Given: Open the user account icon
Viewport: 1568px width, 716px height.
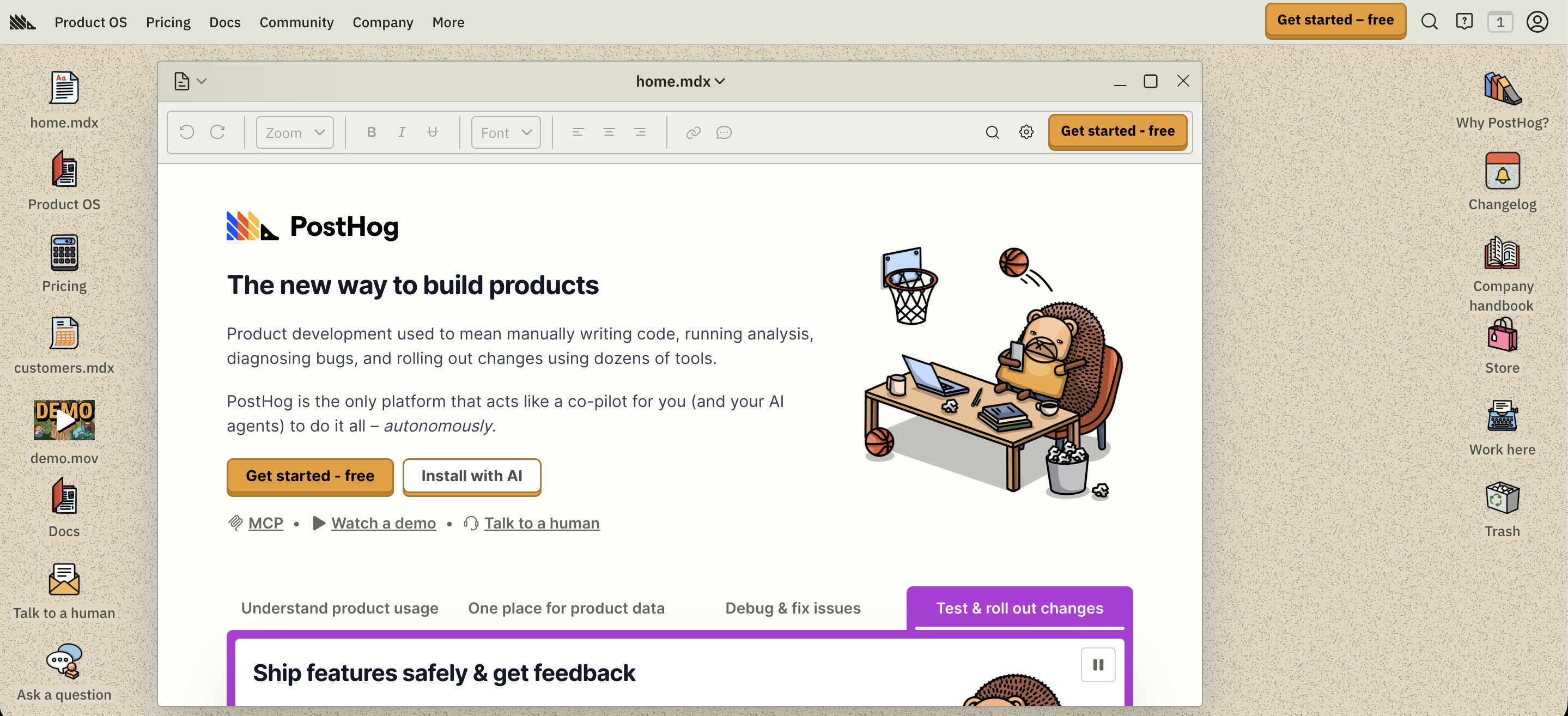Looking at the screenshot, I should coord(1537,22).
